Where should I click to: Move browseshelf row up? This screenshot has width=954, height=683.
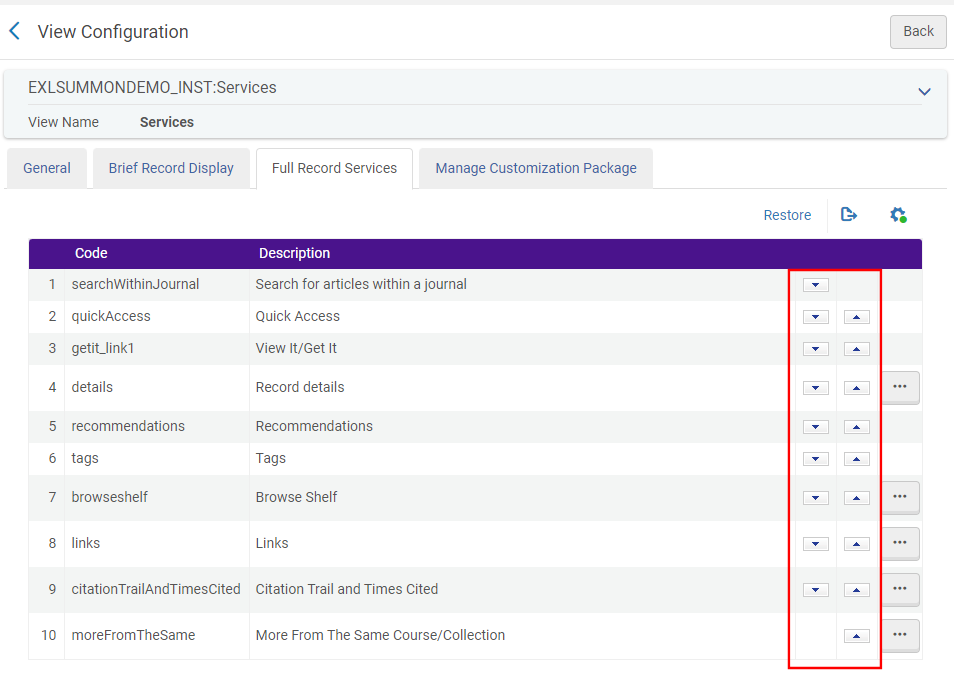click(x=857, y=498)
